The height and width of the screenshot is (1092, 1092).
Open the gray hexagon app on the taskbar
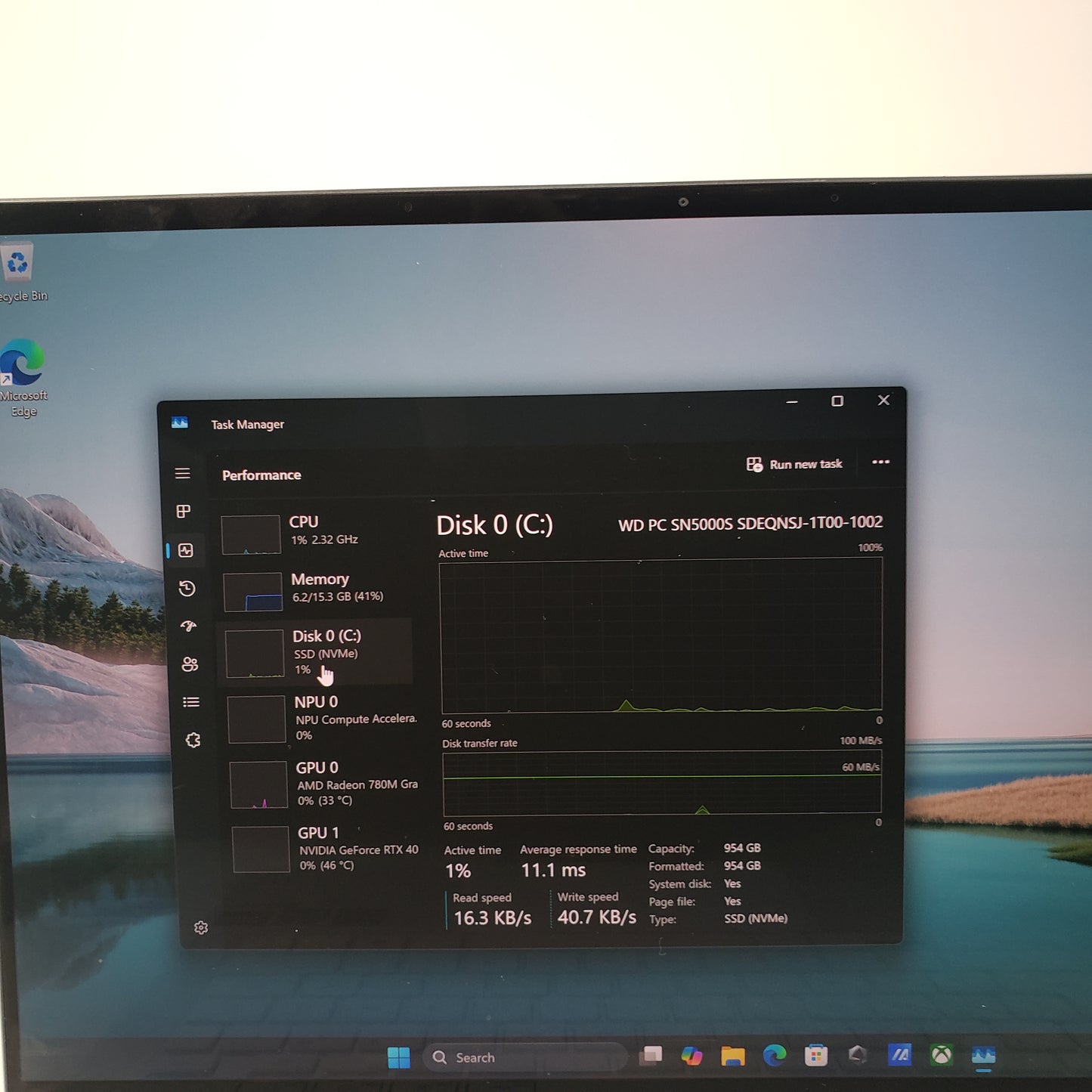point(858,1054)
